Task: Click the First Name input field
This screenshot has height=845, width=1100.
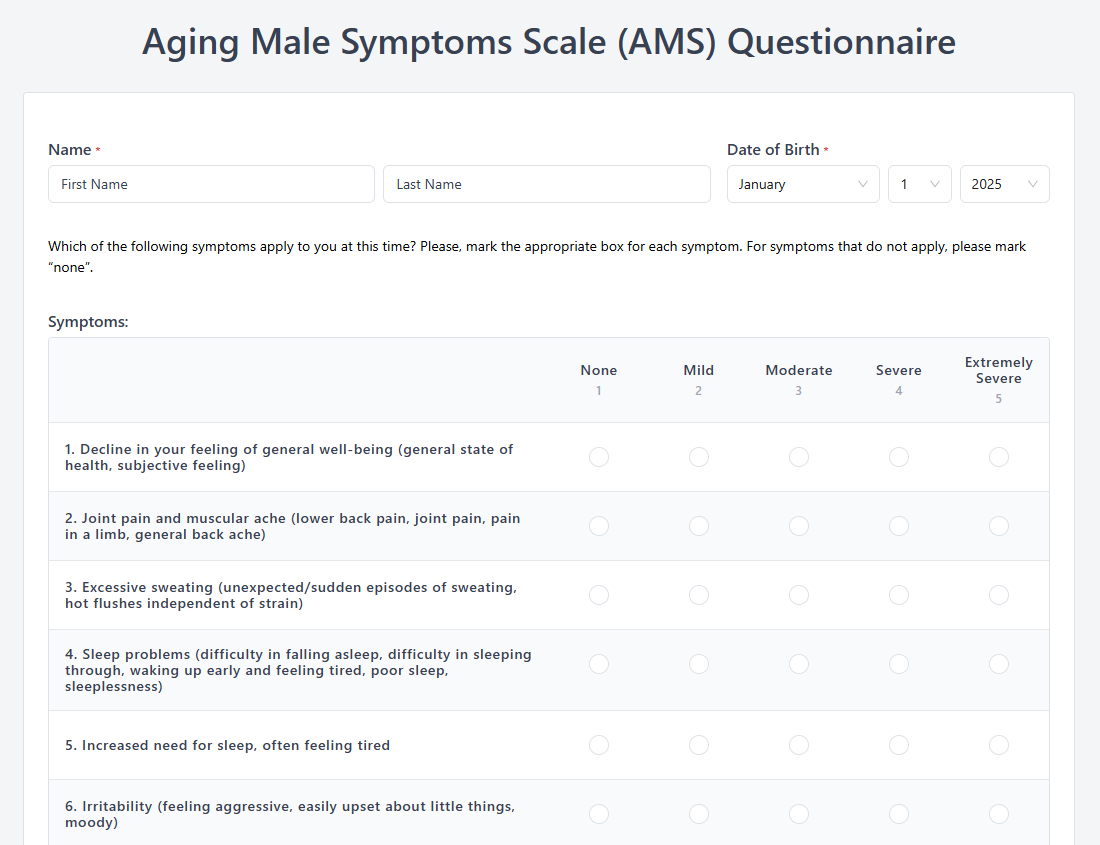Action: tap(211, 184)
